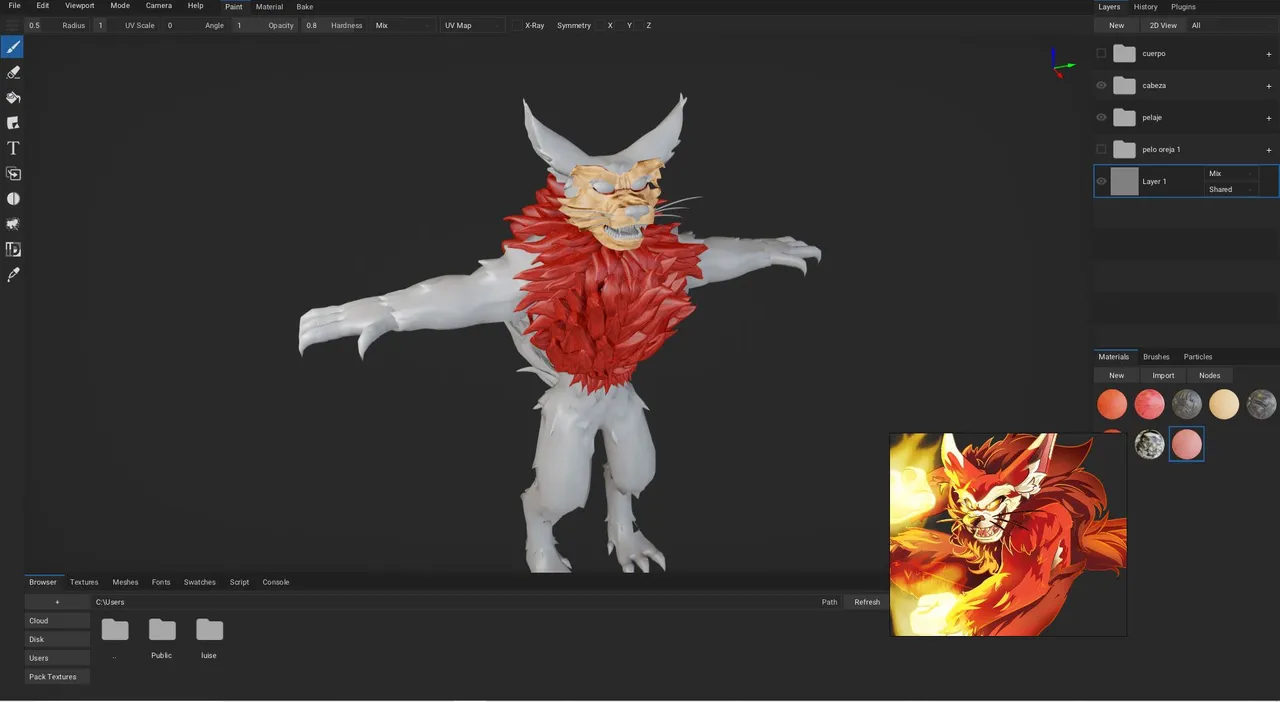Show the pelo oreja 1 layer group
This screenshot has width=1280, height=702.
pos(1101,149)
